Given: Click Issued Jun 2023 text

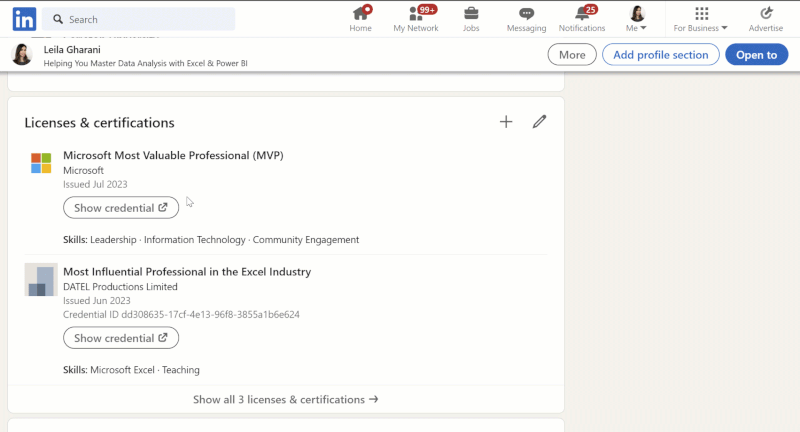Looking at the screenshot, I should pyautogui.click(x=96, y=300).
